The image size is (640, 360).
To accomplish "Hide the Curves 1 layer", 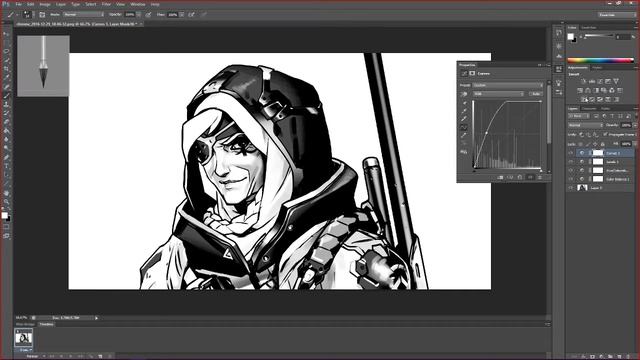I will (x=571, y=153).
